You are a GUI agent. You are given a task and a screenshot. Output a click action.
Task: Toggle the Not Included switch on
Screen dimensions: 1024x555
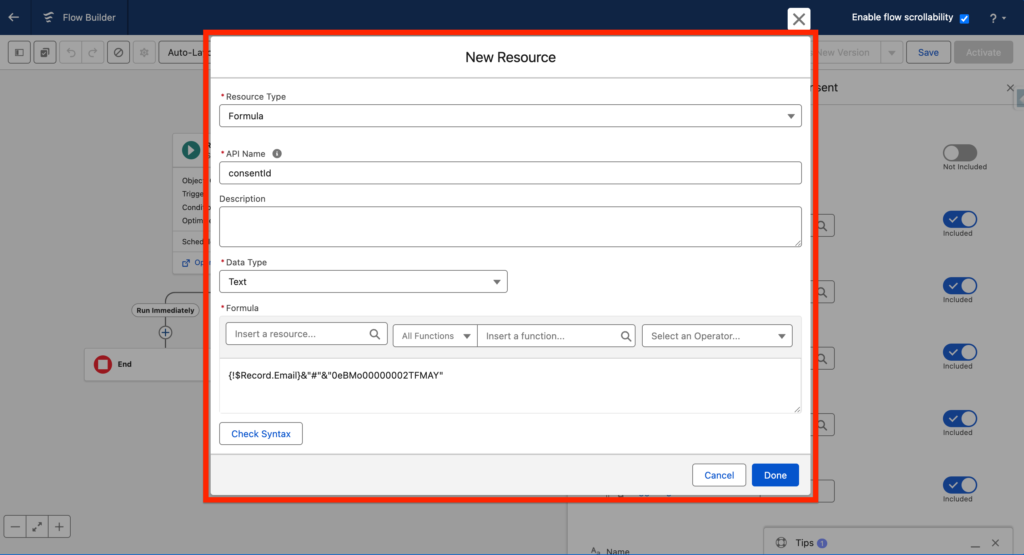(959, 152)
